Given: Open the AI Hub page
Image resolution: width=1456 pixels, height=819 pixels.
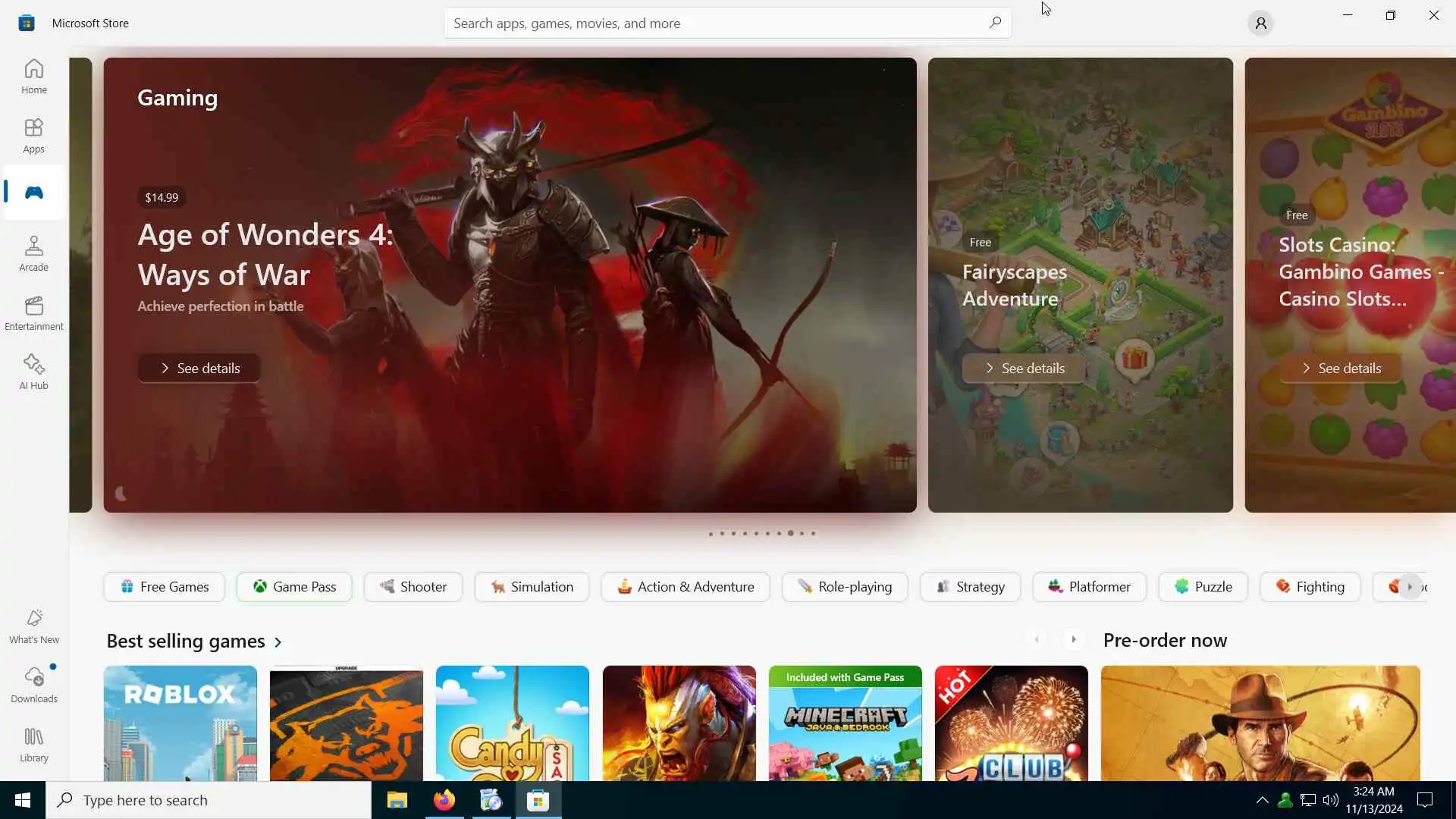Looking at the screenshot, I should 33,372.
